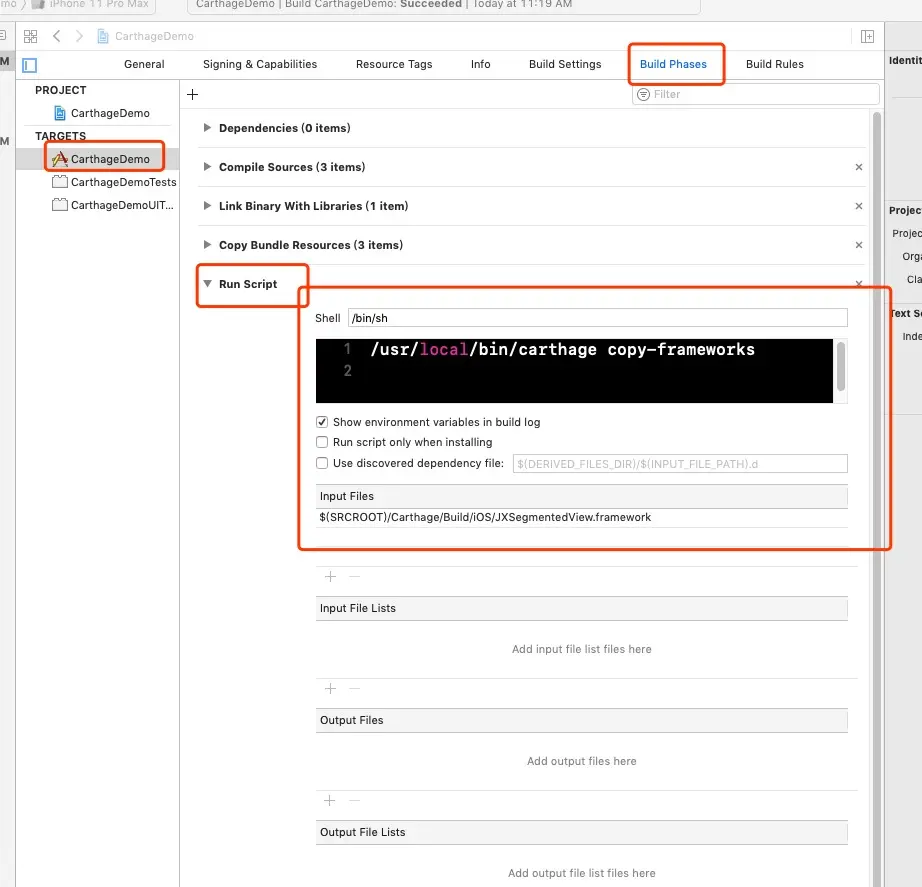The height and width of the screenshot is (887, 922).
Task: Expand the Compile Sources phase
Action: pos(207,166)
